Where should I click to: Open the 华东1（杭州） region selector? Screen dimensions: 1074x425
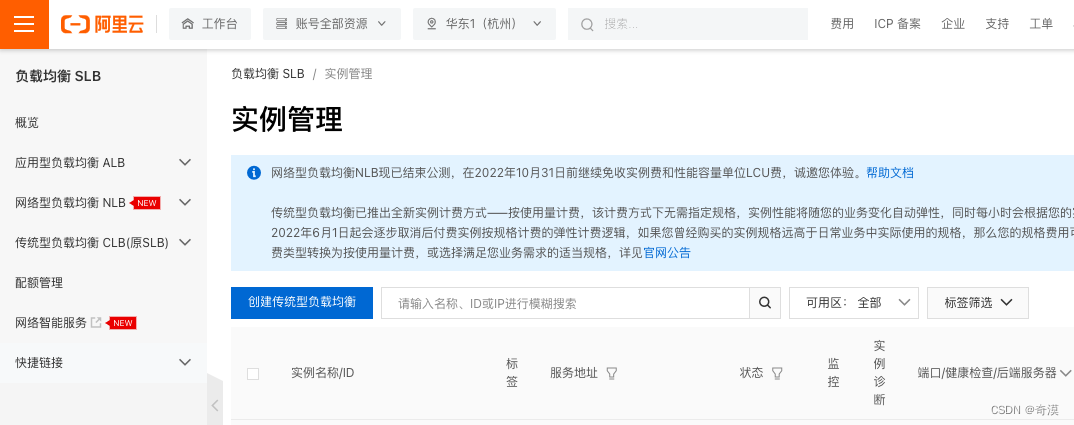pos(485,24)
